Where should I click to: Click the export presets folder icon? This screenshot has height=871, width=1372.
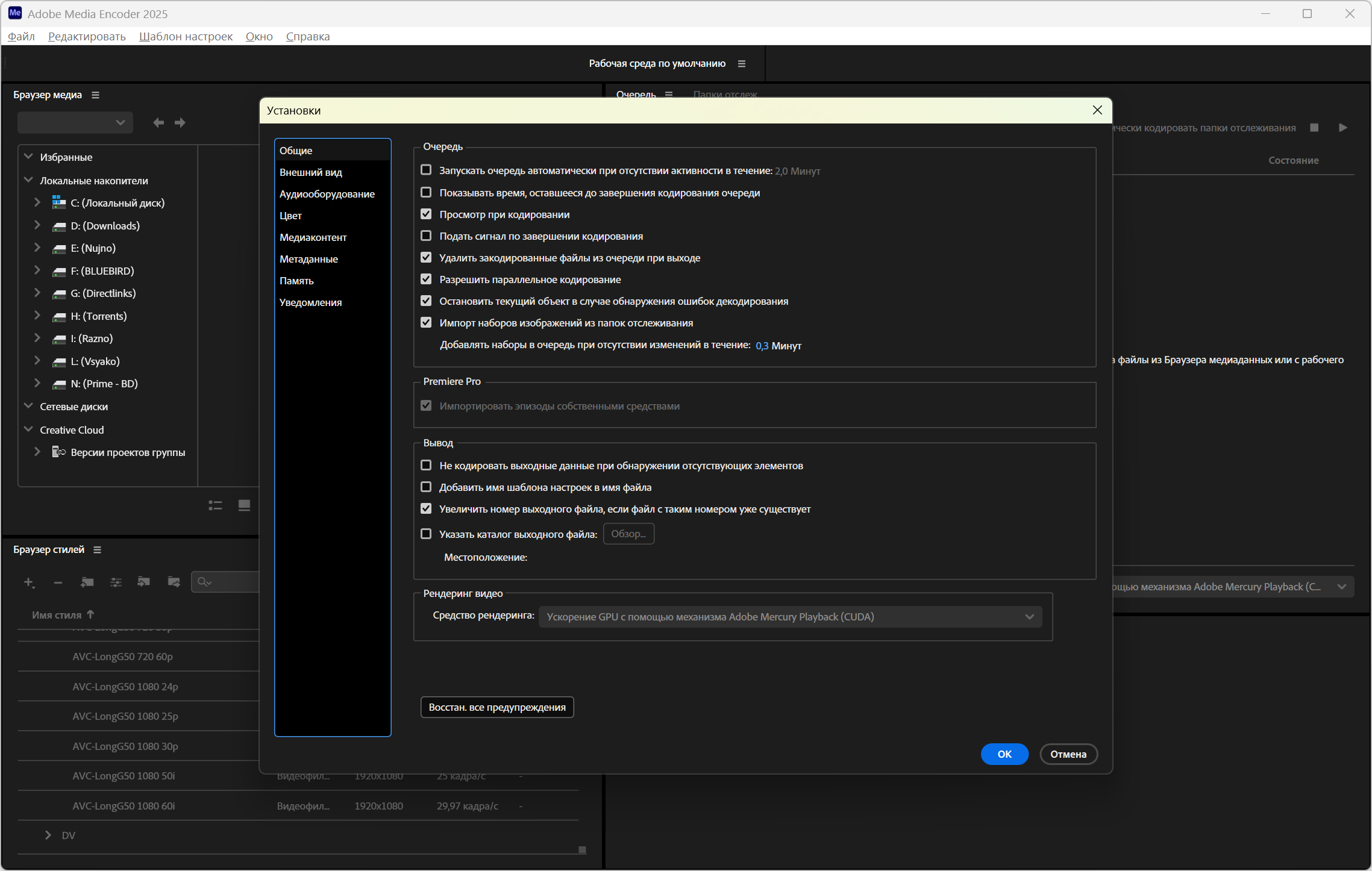tap(174, 582)
